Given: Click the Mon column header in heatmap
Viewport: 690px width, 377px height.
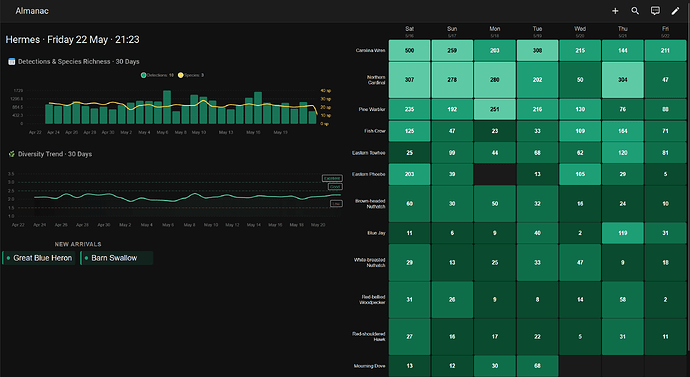Looking at the screenshot, I should 495,31.
